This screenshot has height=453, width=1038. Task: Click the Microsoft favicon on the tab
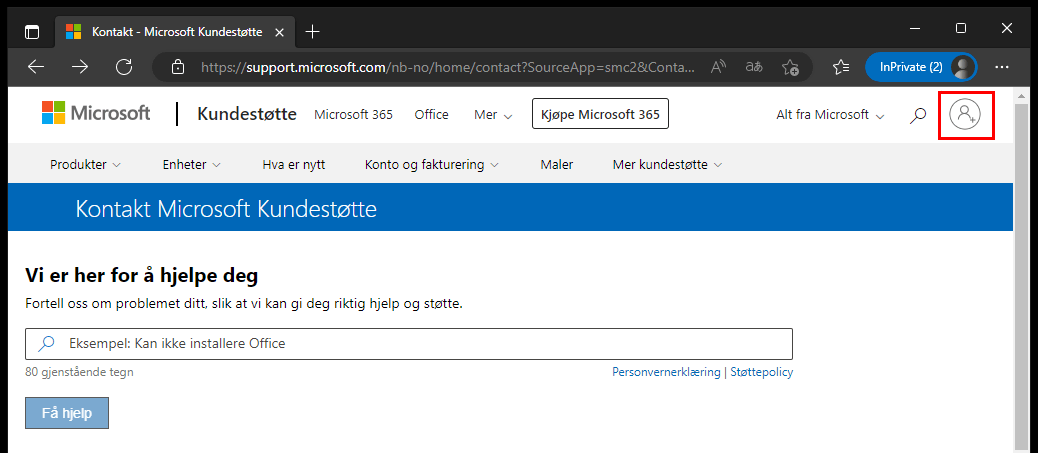tap(73, 32)
